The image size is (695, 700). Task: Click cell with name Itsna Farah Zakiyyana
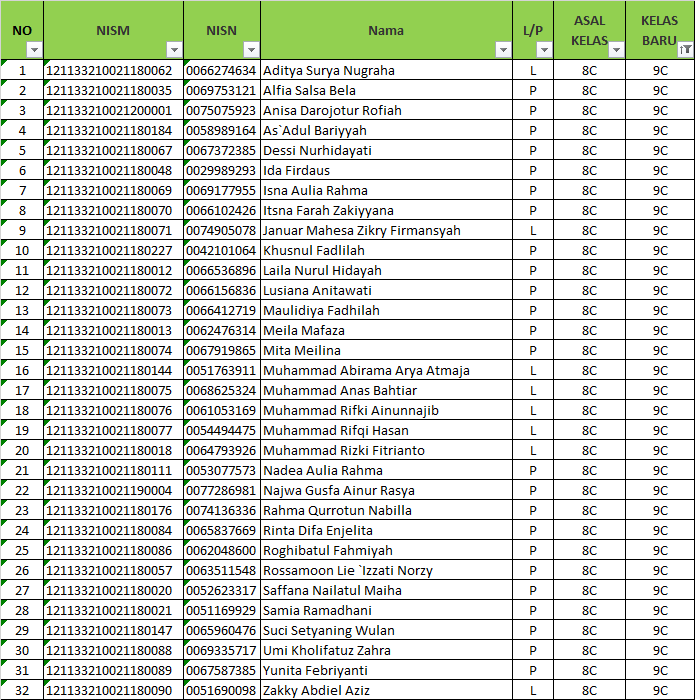tap(386, 211)
